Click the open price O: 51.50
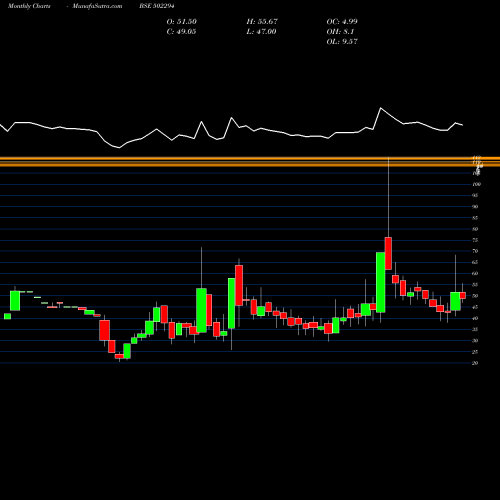Viewport: 500px width, 500px height. pos(182,22)
